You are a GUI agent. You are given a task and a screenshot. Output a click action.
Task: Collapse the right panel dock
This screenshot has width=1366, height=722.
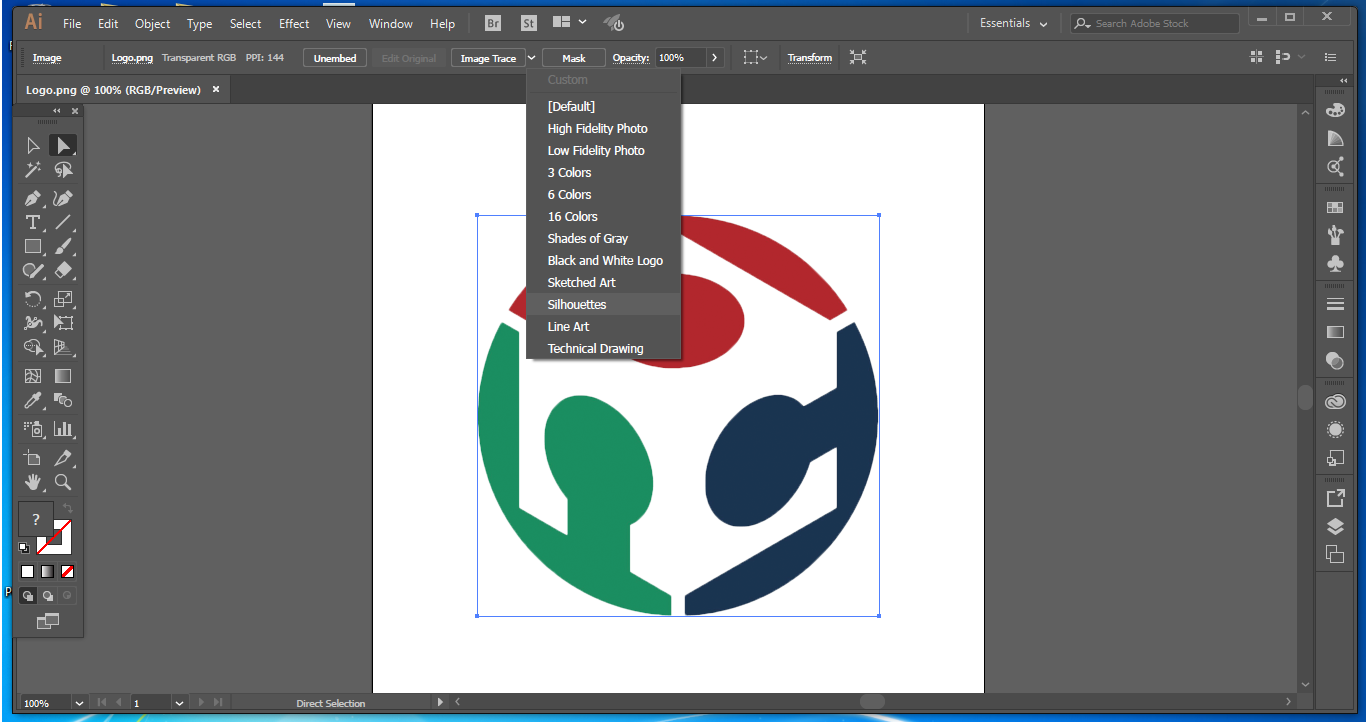click(x=1345, y=81)
